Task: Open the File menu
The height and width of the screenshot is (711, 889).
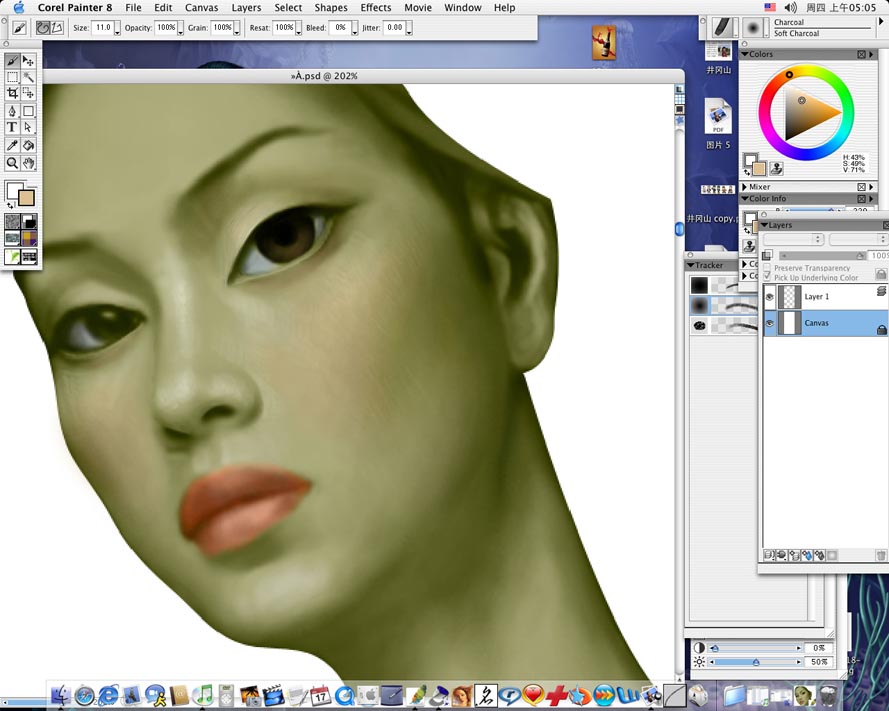Action: click(x=133, y=7)
